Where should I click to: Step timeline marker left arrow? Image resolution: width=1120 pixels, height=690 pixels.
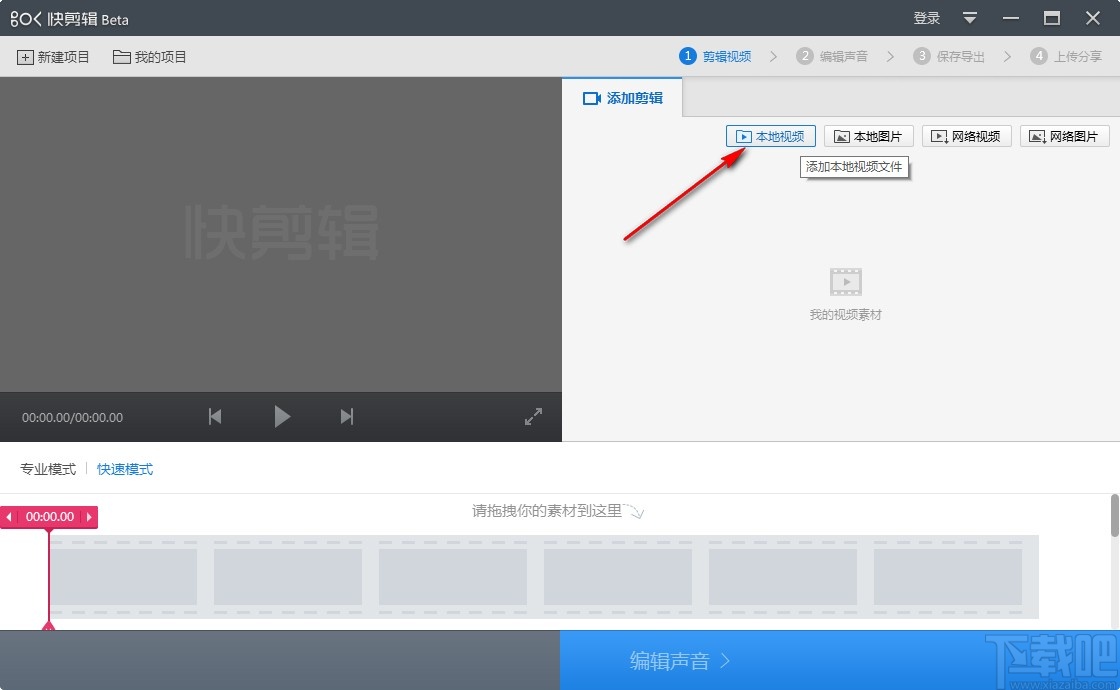pos(9,516)
